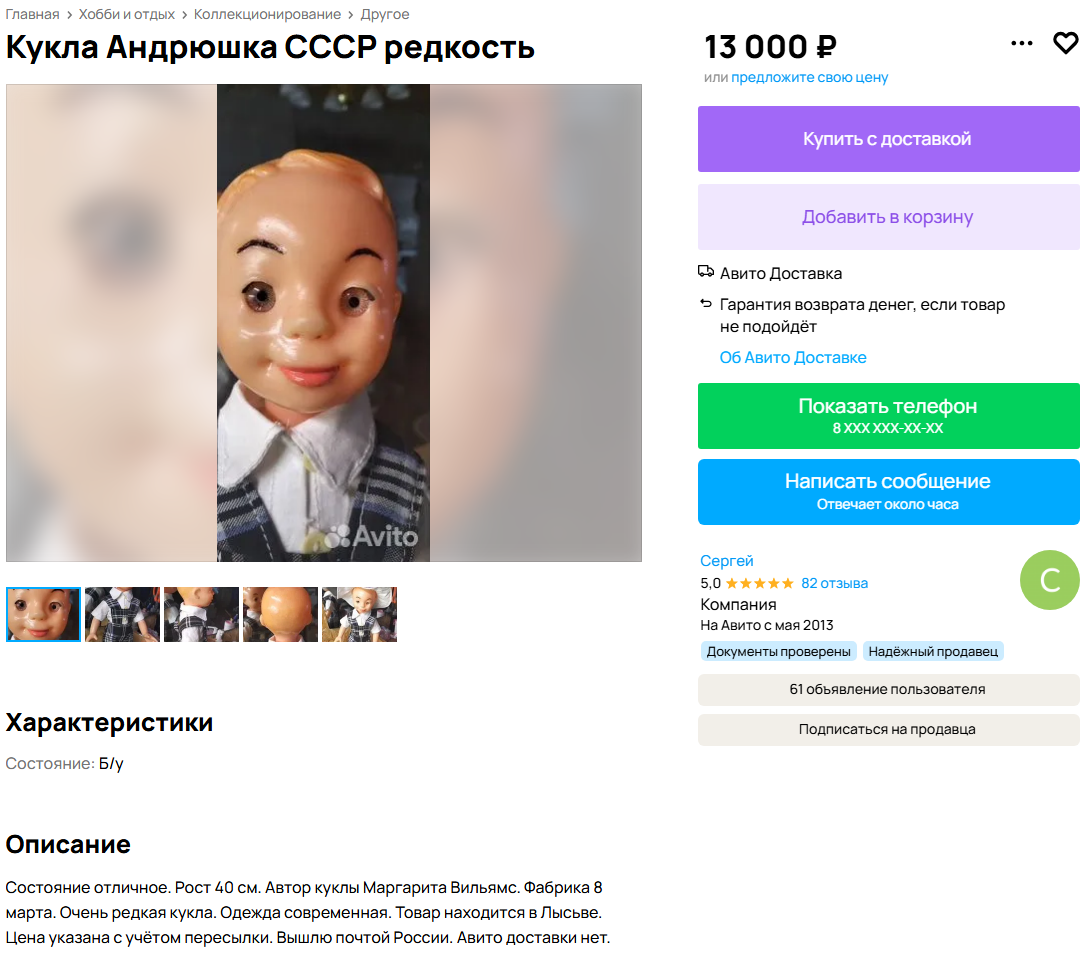Go to Главная breadcrumb
Image resolution: width=1091 pixels, height=955 pixels.
pos(32,14)
